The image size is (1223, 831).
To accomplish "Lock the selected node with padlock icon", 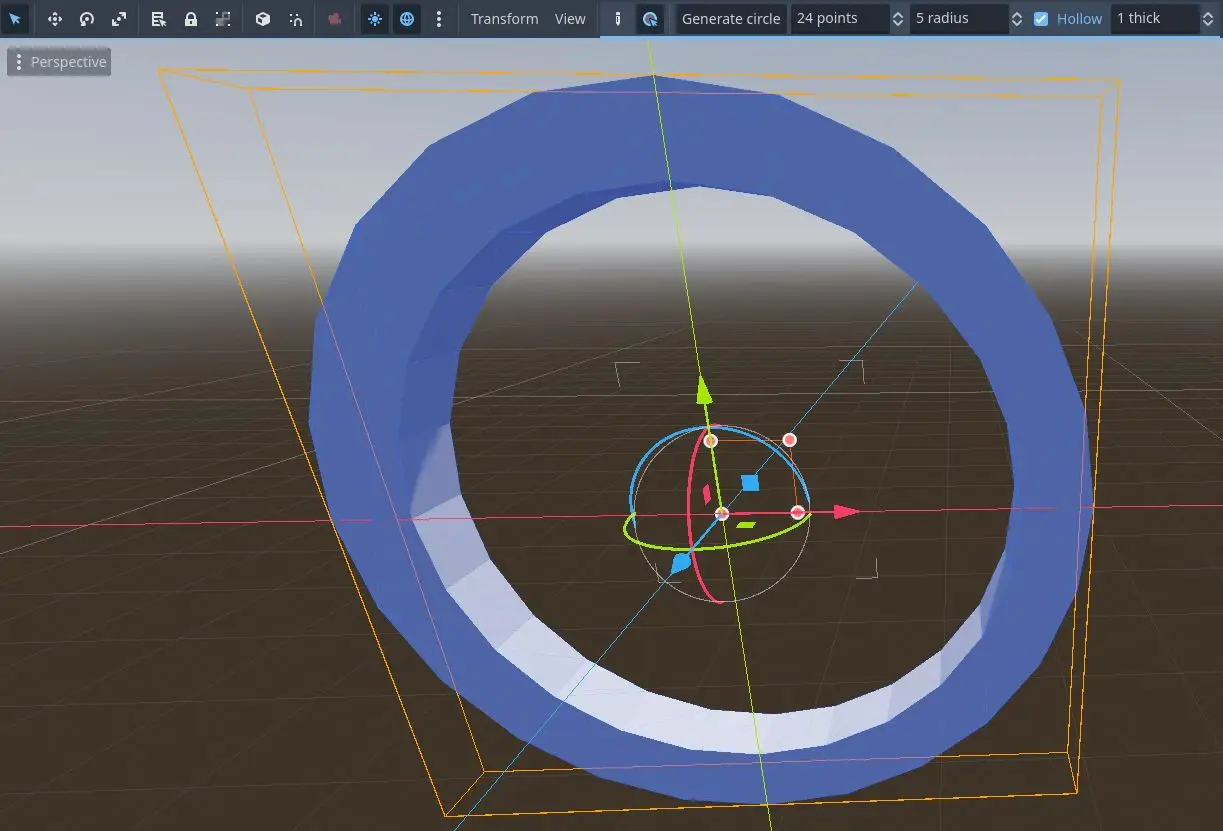I will click(x=191, y=19).
